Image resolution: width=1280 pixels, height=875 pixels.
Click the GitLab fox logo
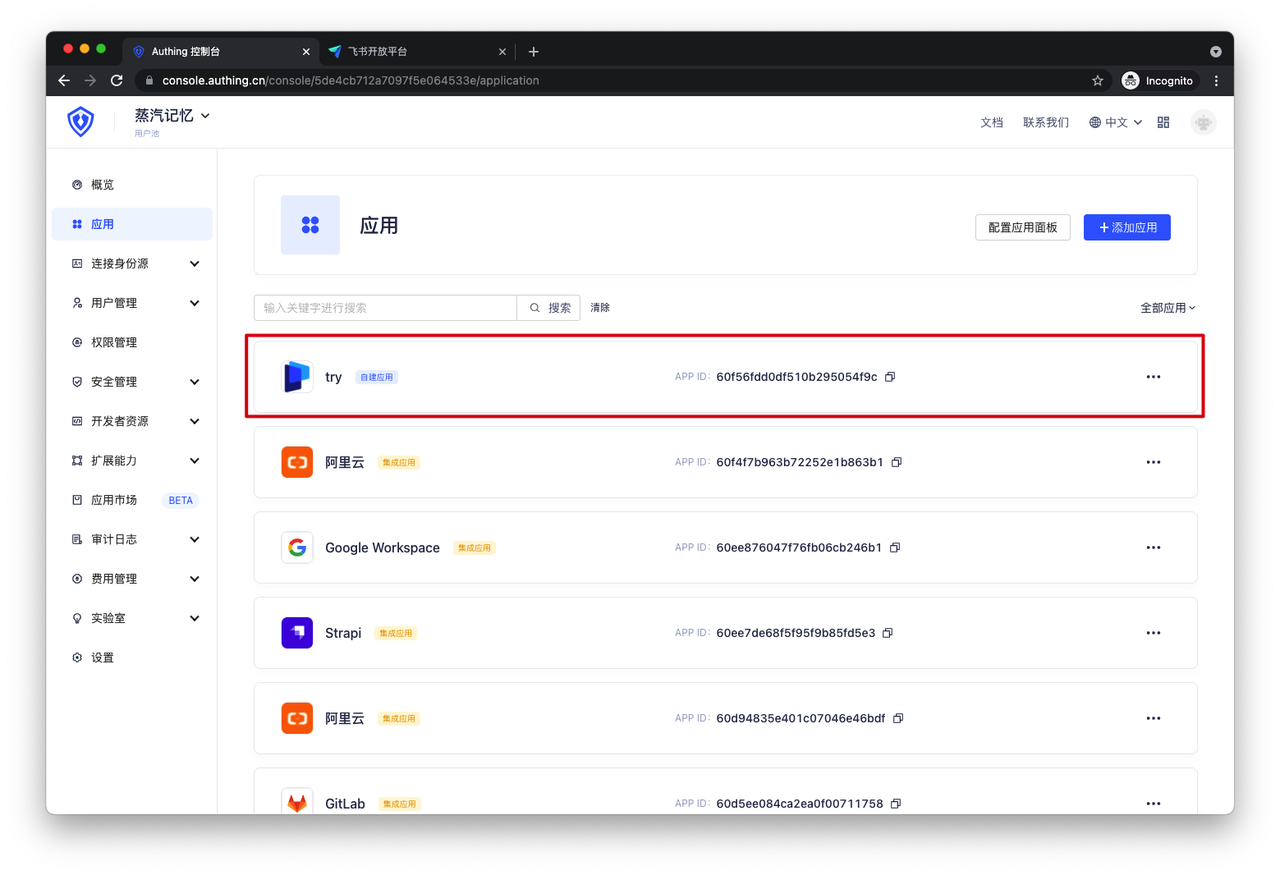coord(297,803)
